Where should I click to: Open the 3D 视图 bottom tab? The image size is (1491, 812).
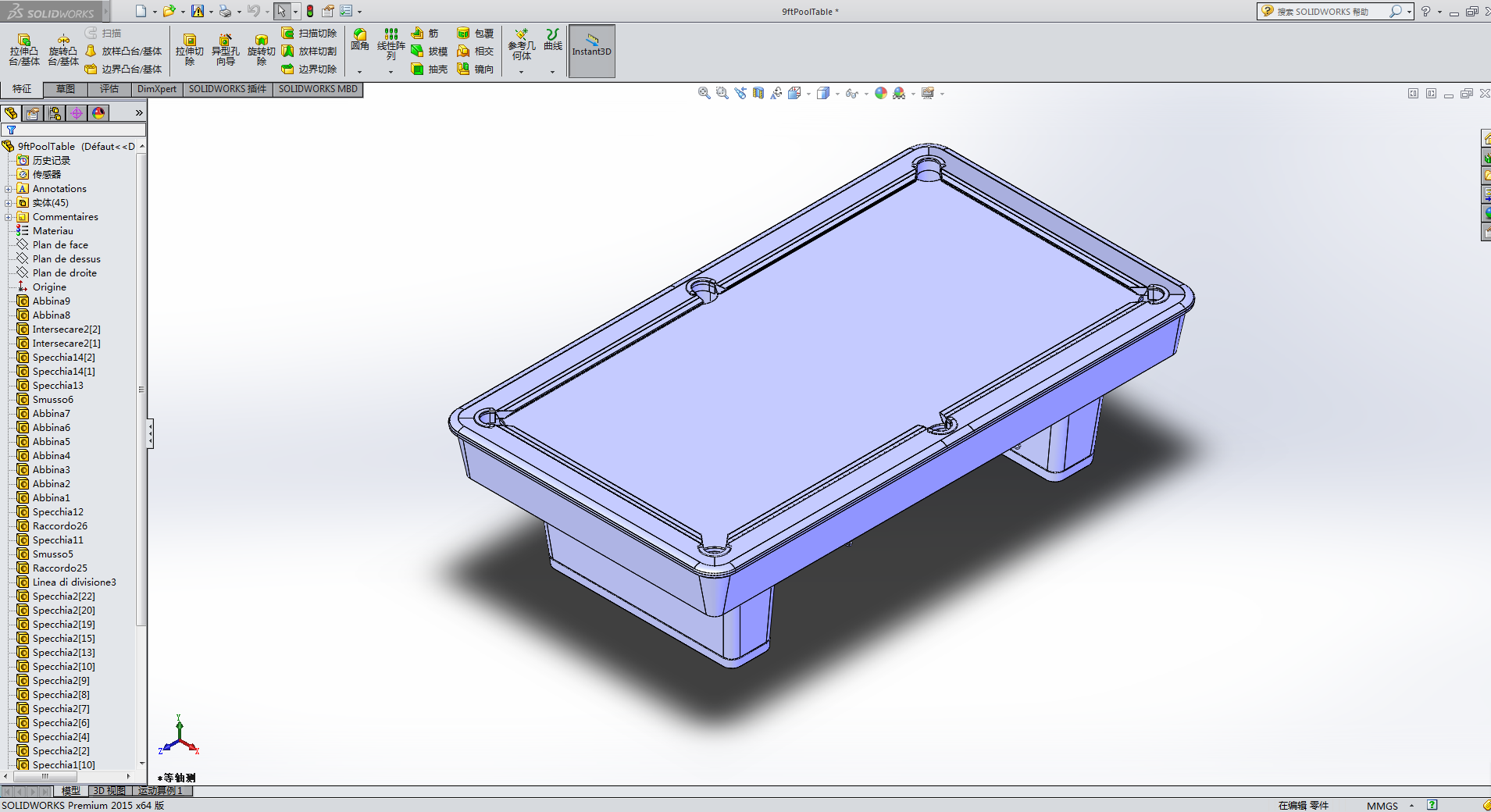[109, 791]
